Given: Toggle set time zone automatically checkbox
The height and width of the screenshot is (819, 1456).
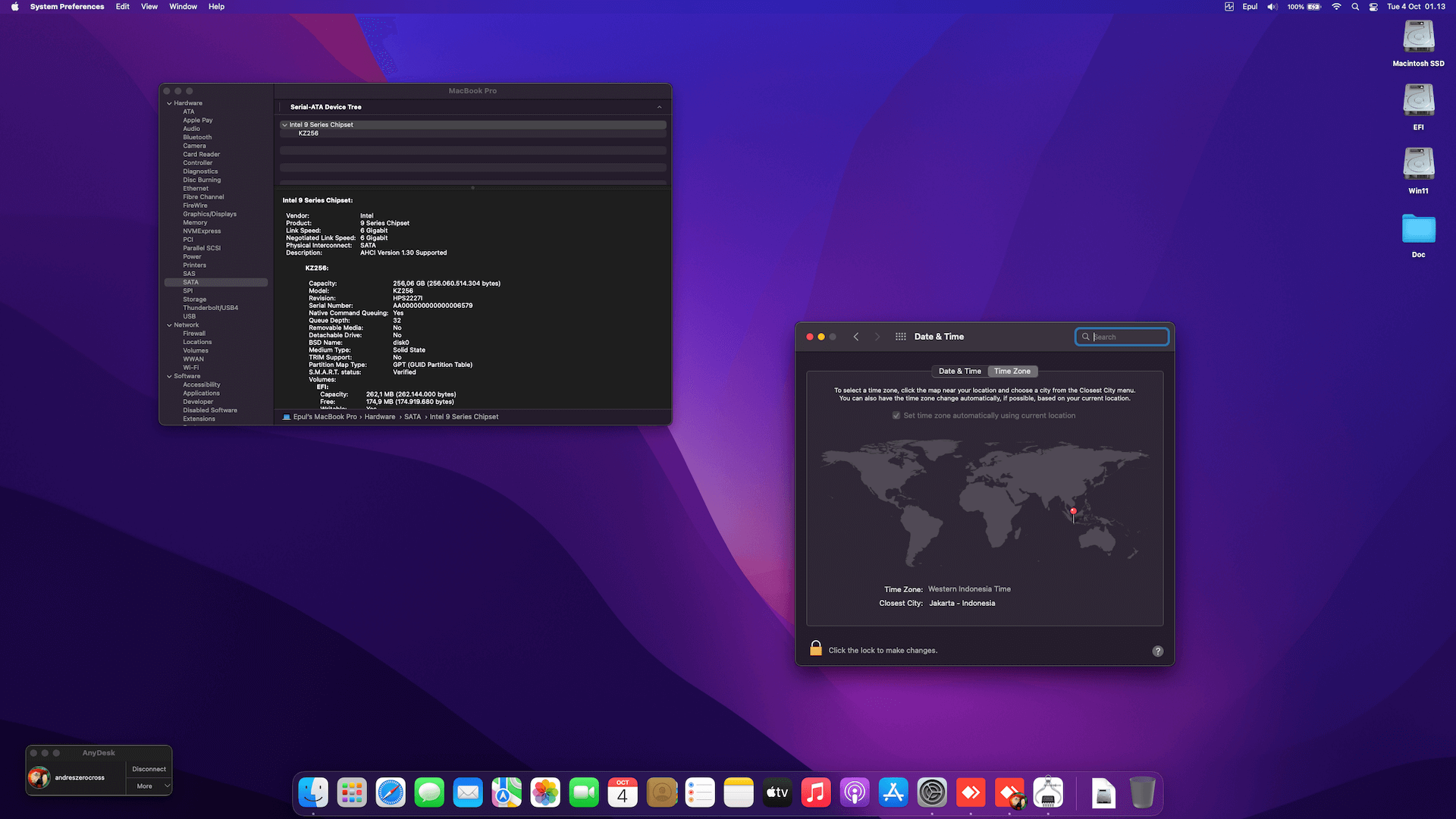Looking at the screenshot, I should [x=896, y=416].
